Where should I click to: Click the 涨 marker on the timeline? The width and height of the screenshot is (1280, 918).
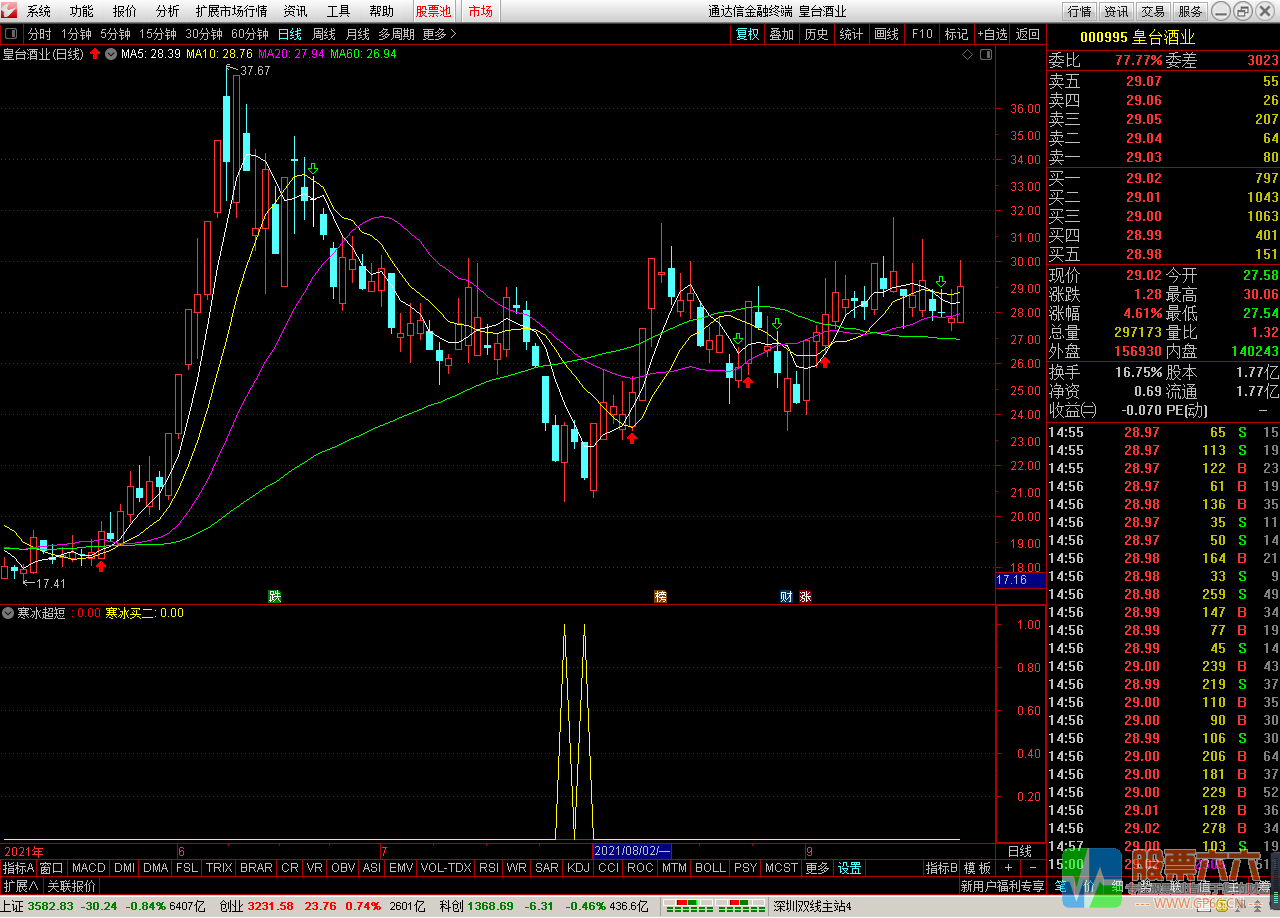click(805, 597)
